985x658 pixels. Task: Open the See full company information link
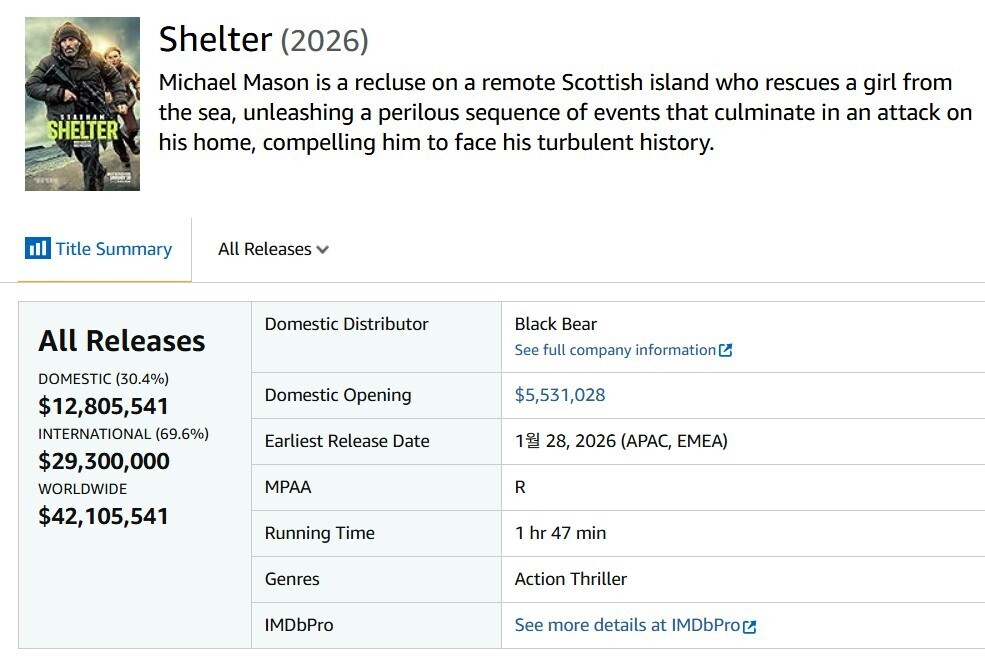(x=614, y=350)
